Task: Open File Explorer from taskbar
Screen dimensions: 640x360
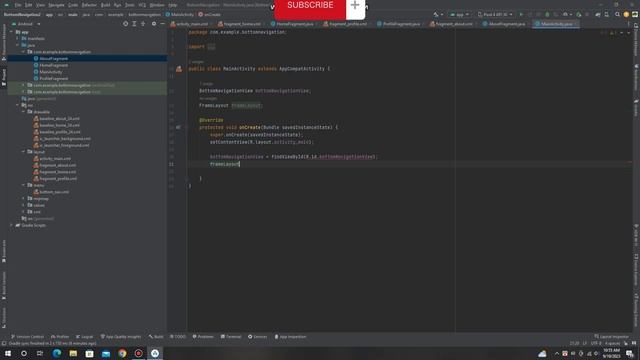Action: coord(73,353)
